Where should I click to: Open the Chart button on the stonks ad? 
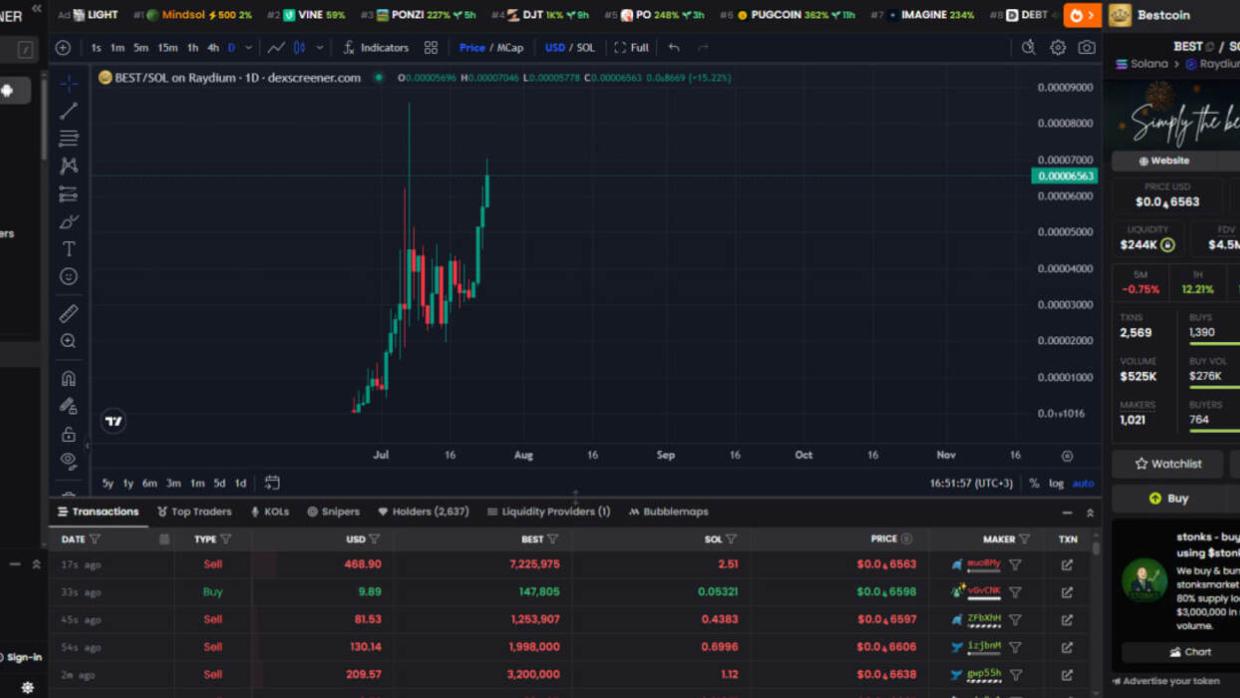1190,652
